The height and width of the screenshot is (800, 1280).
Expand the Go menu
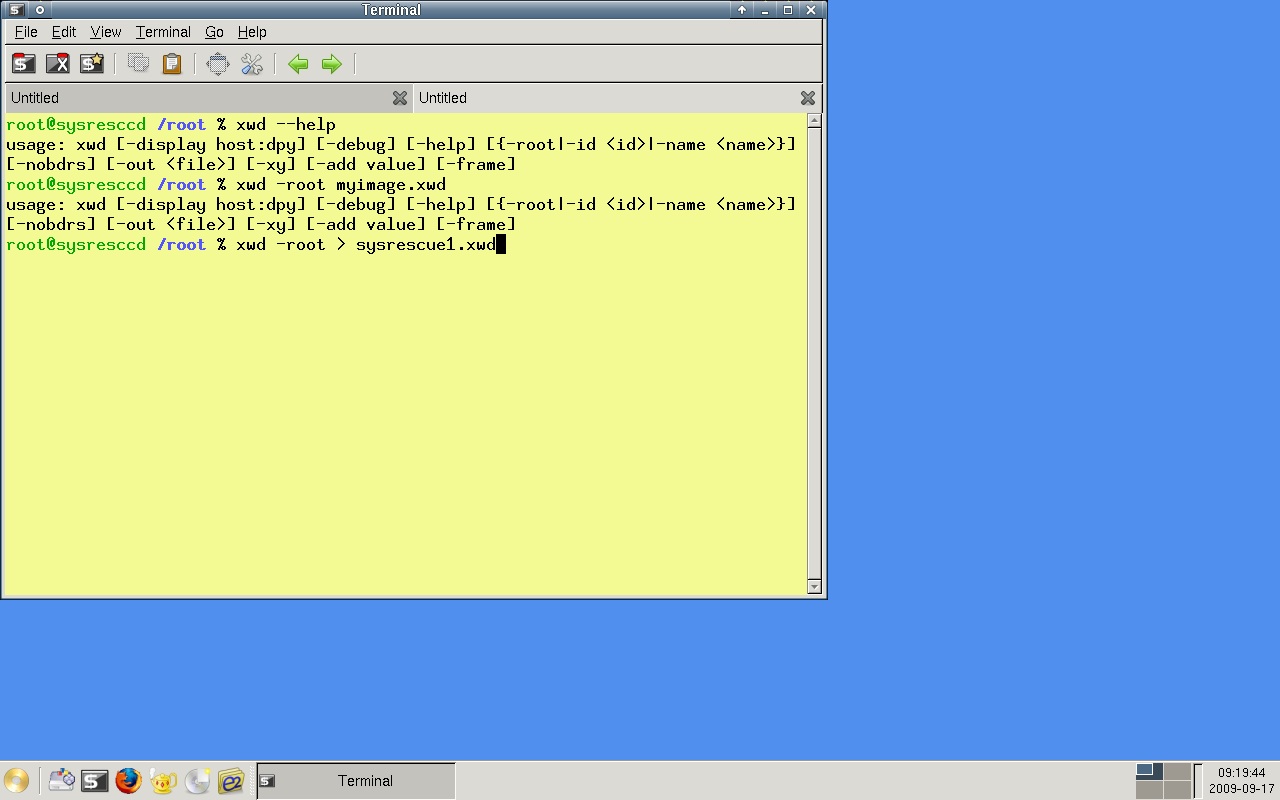point(214,32)
